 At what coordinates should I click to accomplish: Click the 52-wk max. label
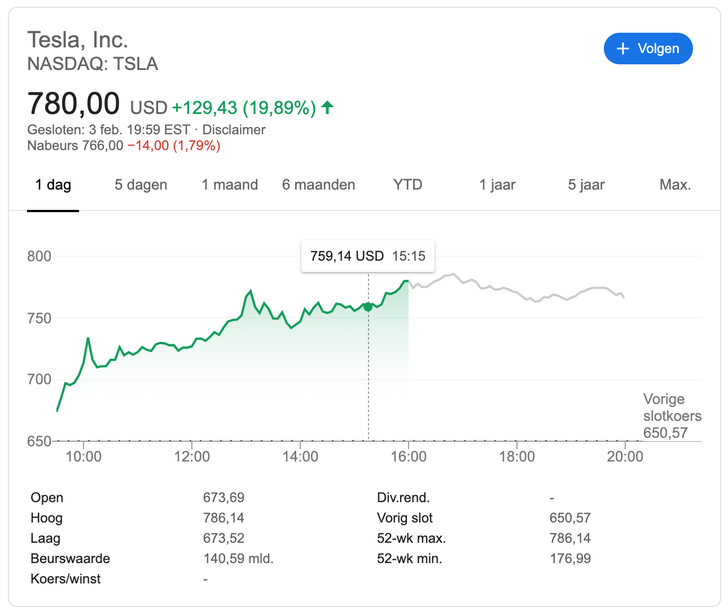(411, 538)
